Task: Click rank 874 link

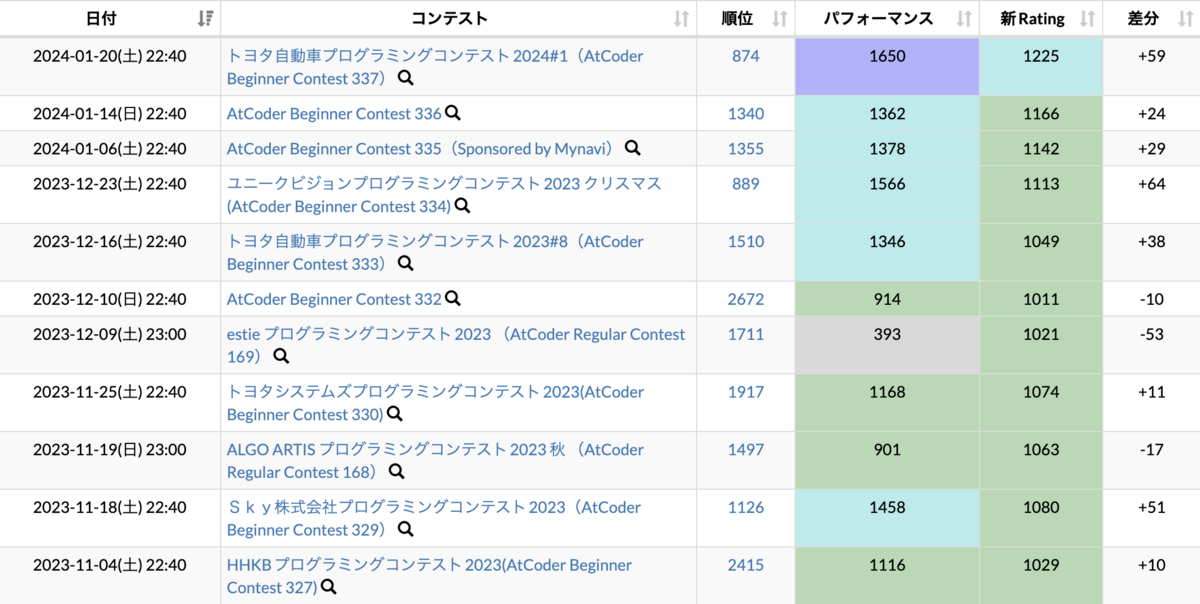Action: click(746, 56)
